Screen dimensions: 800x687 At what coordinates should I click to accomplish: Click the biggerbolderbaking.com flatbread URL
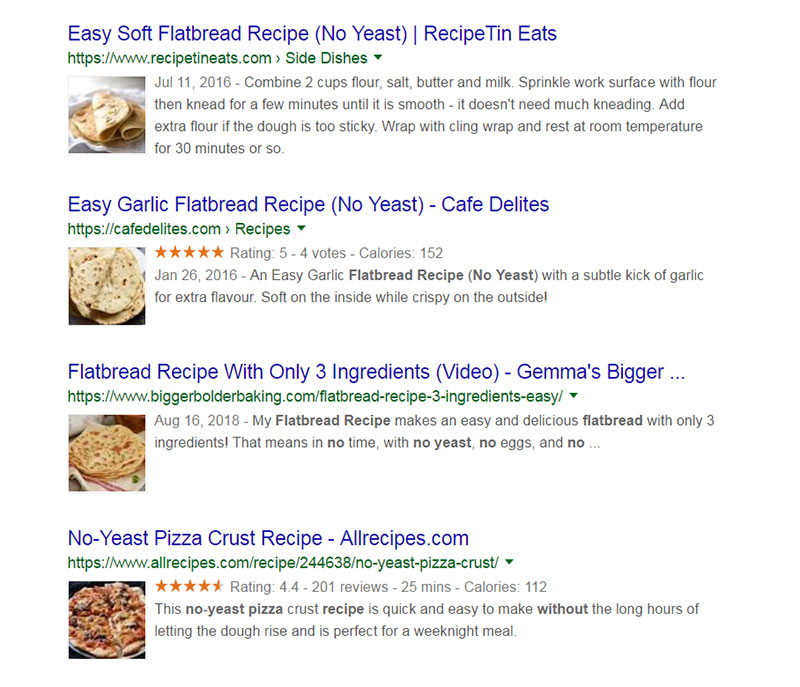pyautogui.click(x=315, y=396)
